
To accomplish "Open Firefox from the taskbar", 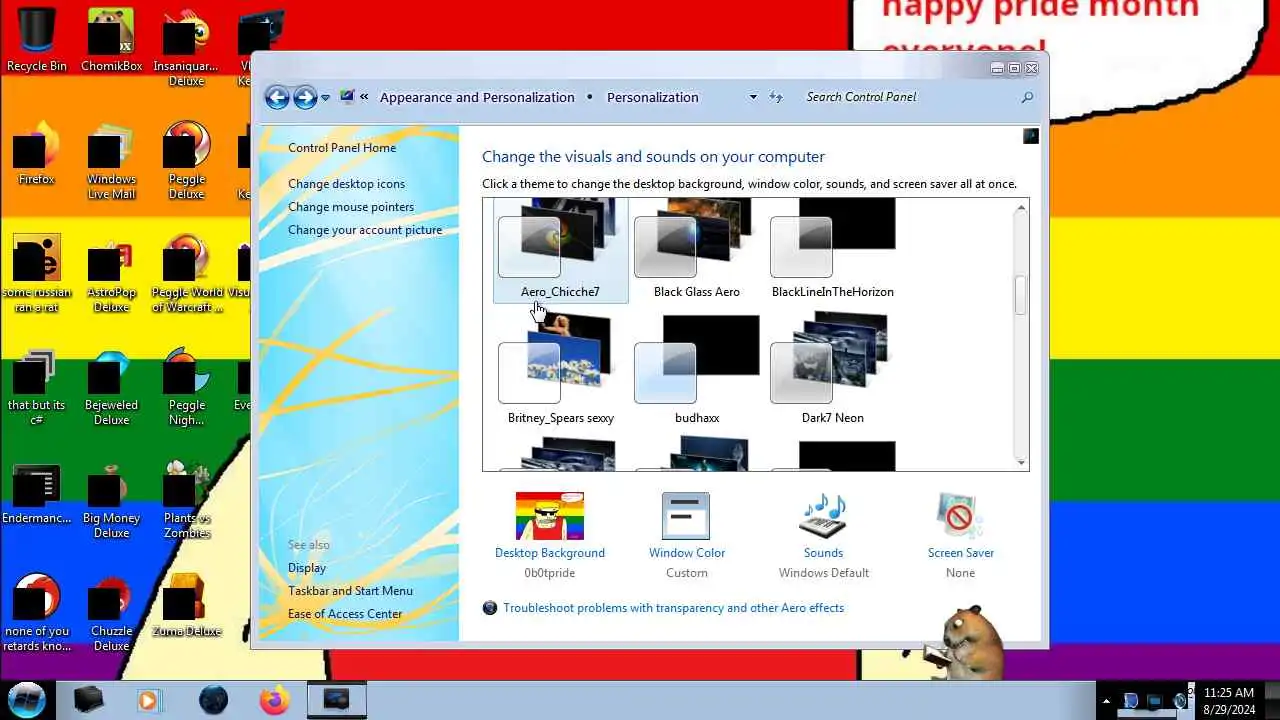I will [274, 700].
